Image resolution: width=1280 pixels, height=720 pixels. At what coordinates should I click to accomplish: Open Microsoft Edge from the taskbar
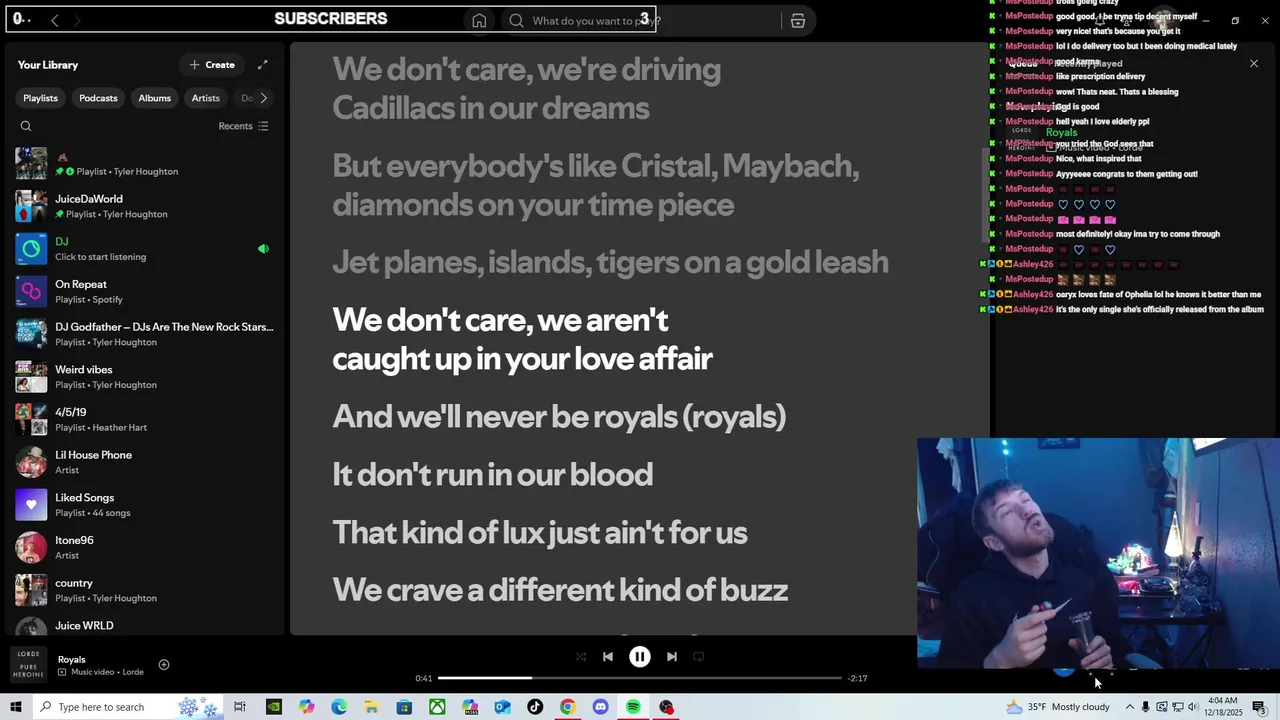(339, 707)
